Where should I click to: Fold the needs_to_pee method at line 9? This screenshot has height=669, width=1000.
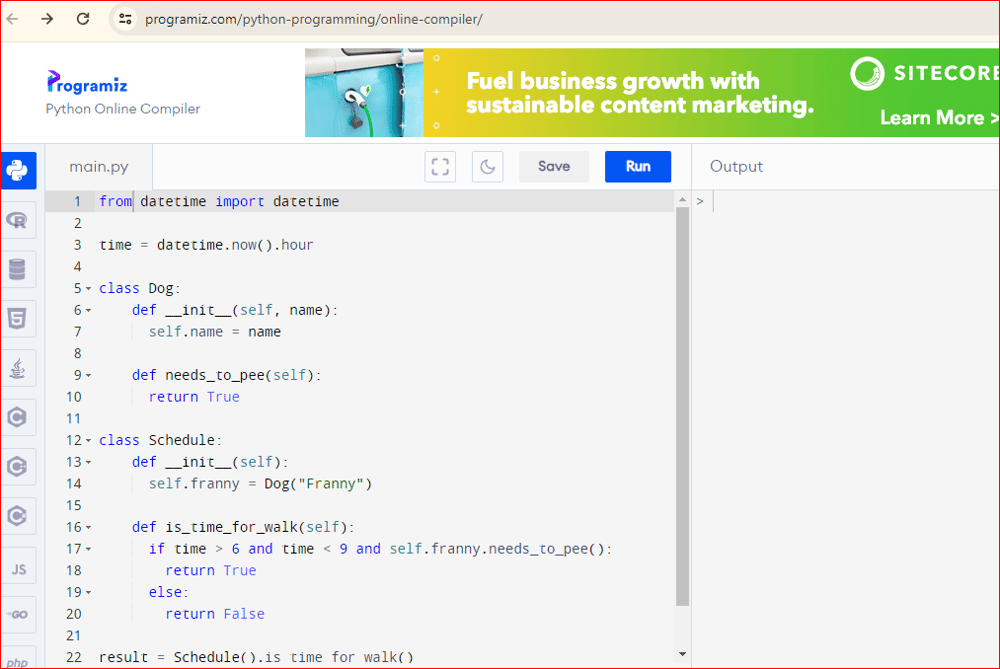click(x=89, y=376)
